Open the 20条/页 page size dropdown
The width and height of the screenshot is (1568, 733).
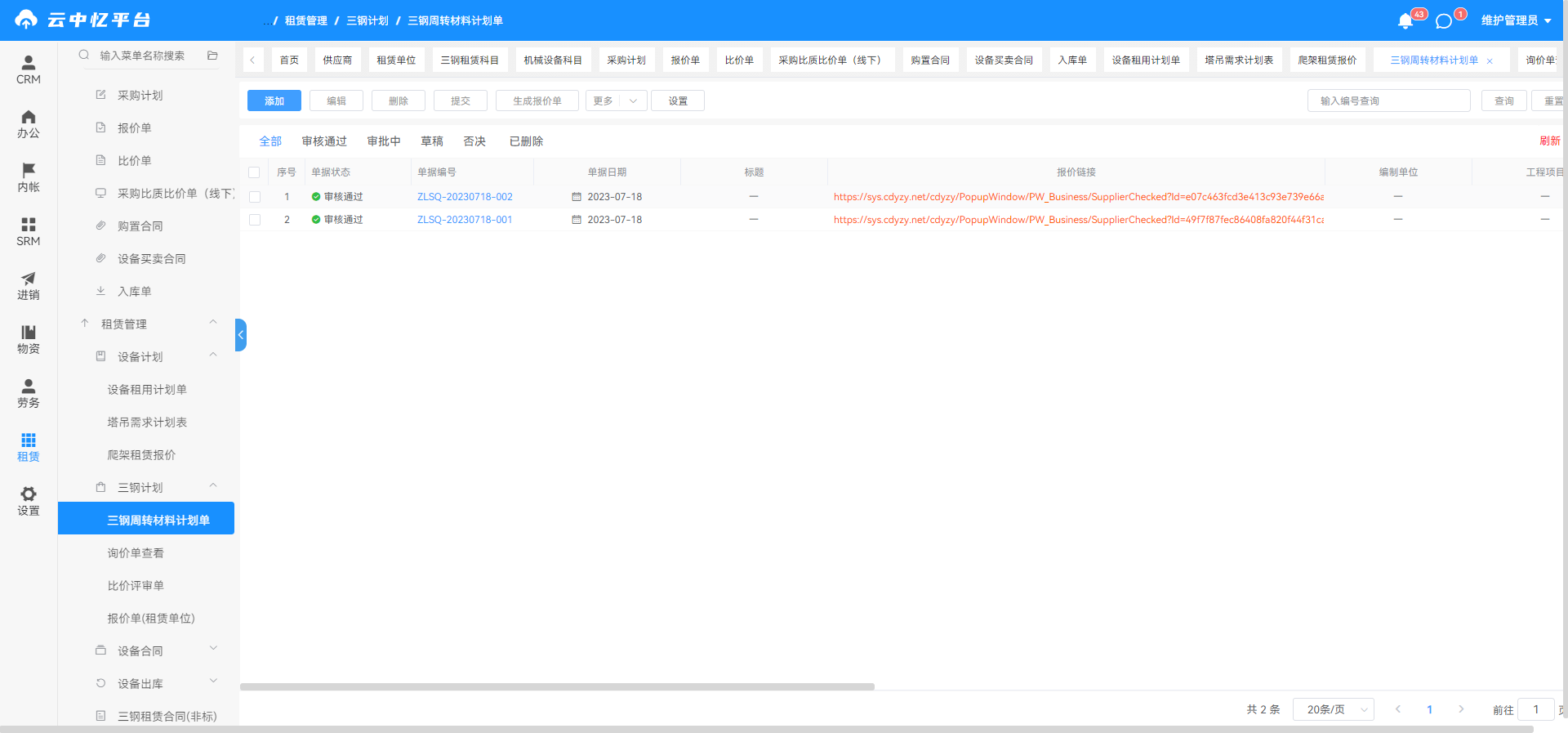pos(1333,709)
